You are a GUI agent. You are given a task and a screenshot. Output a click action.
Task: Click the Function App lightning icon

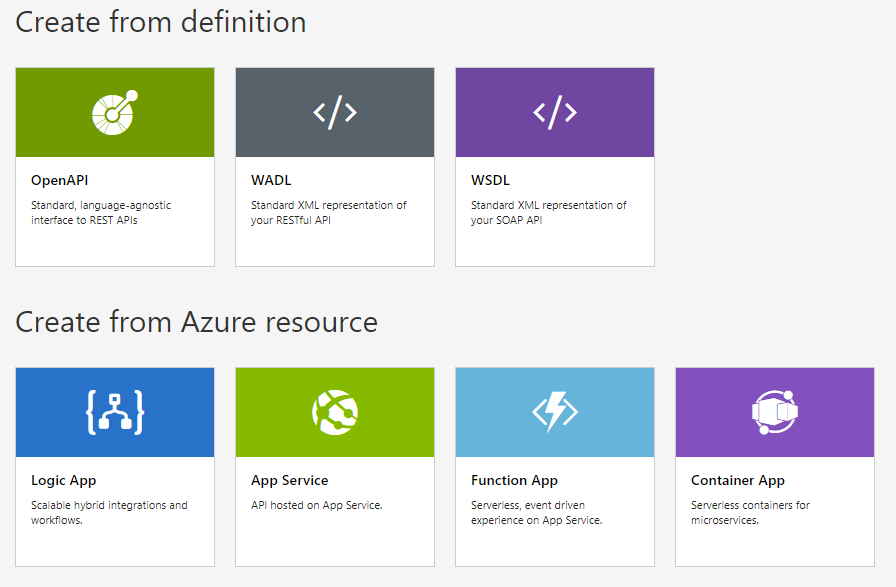pyautogui.click(x=554, y=412)
